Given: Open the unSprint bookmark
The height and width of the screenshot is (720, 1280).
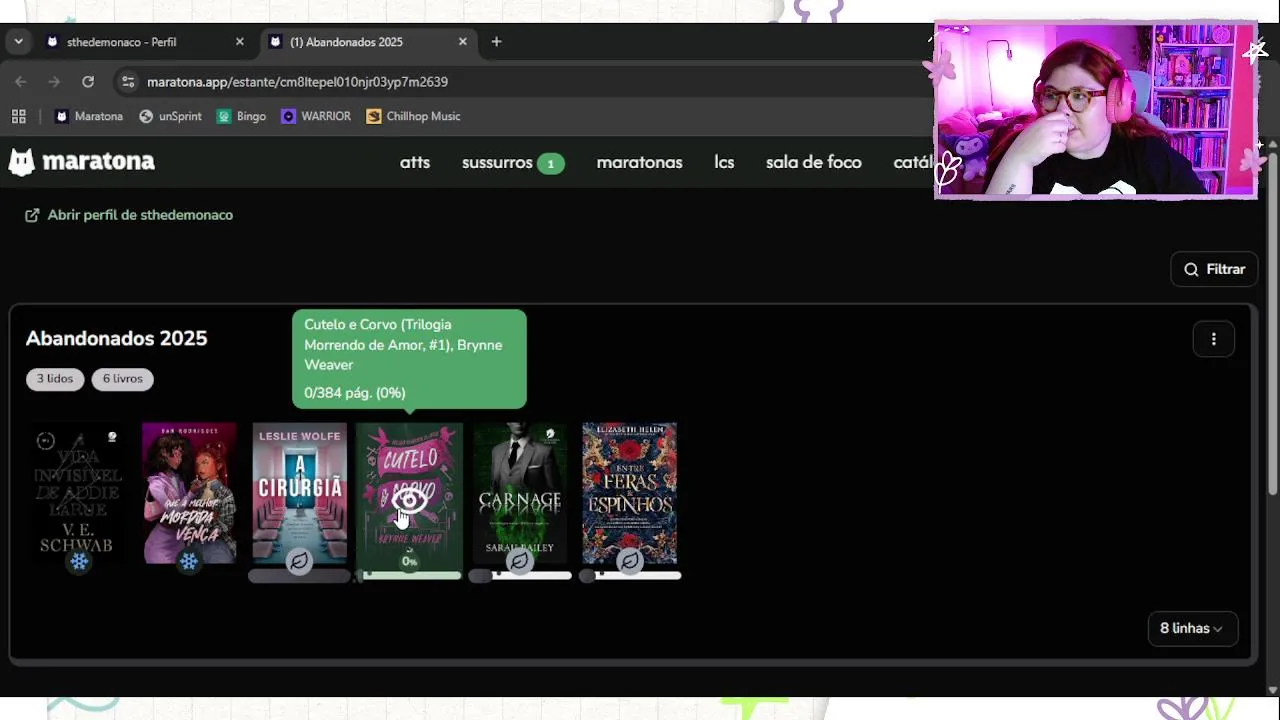Looking at the screenshot, I should coord(170,116).
